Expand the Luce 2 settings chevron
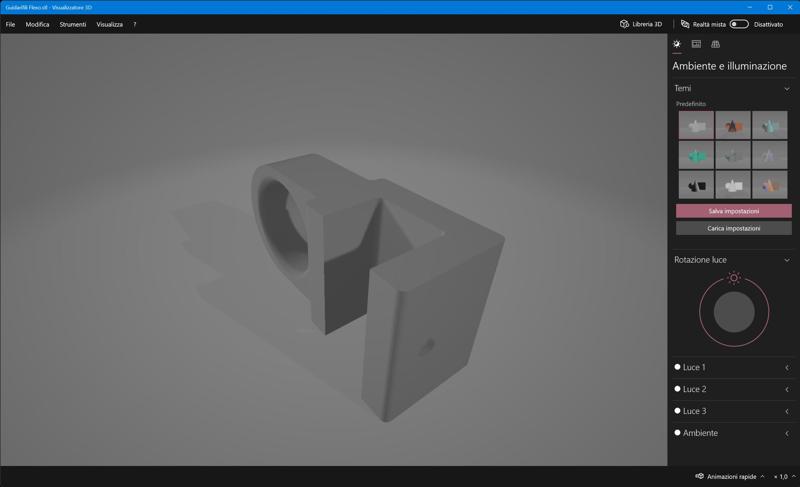This screenshot has height=487, width=800. [787, 390]
